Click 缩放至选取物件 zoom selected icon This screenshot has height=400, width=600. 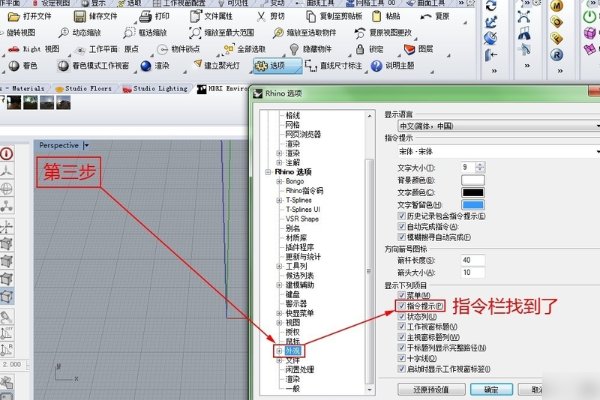pos(278,33)
